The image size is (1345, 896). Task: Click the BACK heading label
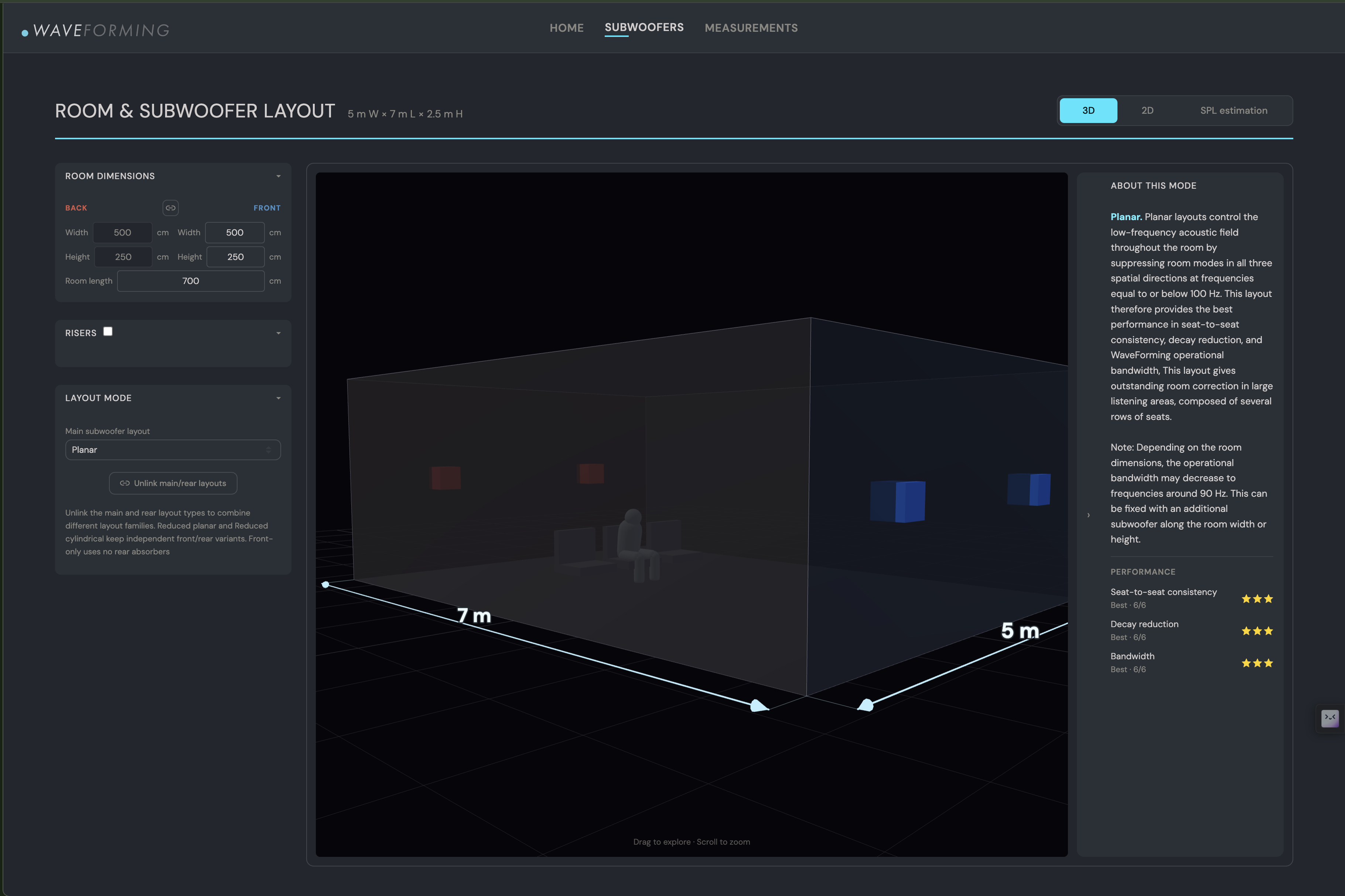(76, 208)
